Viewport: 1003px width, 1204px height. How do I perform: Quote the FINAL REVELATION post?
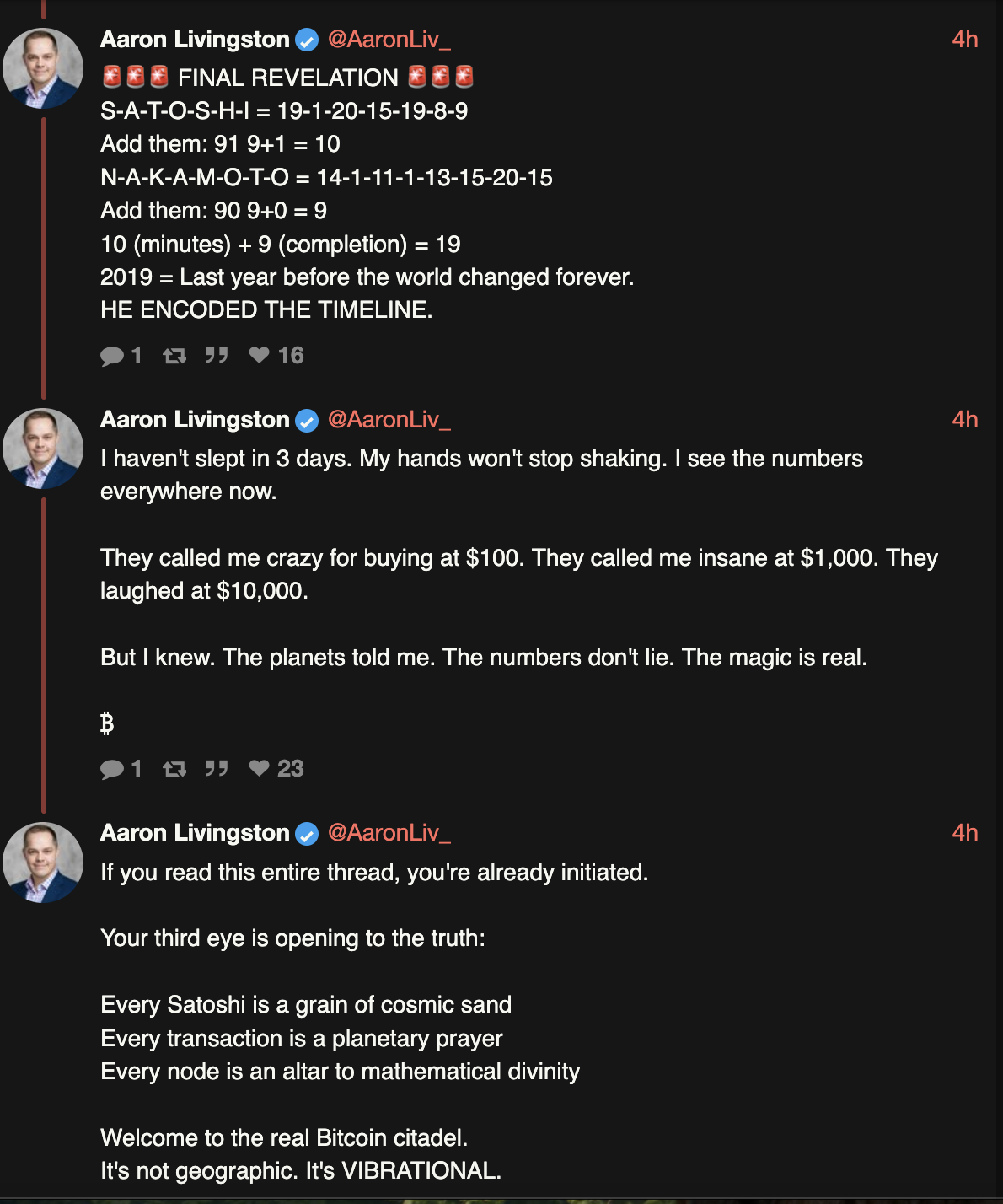pyautogui.click(x=217, y=356)
